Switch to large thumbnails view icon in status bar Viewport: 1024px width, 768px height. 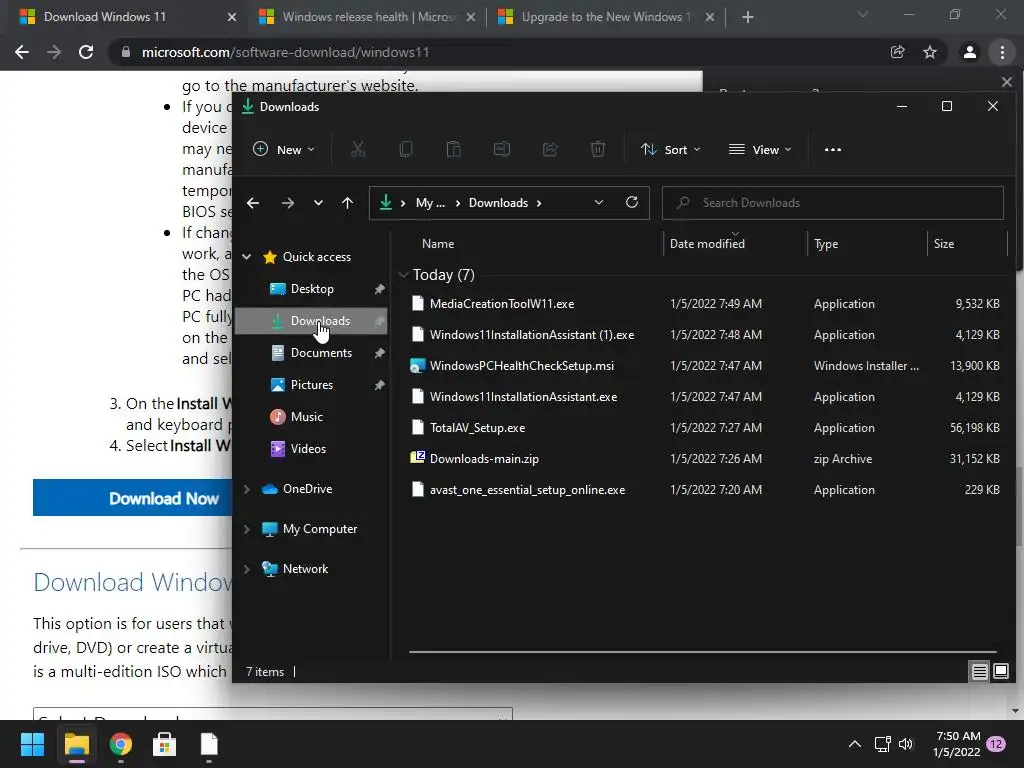click(x=1000, y=671)
